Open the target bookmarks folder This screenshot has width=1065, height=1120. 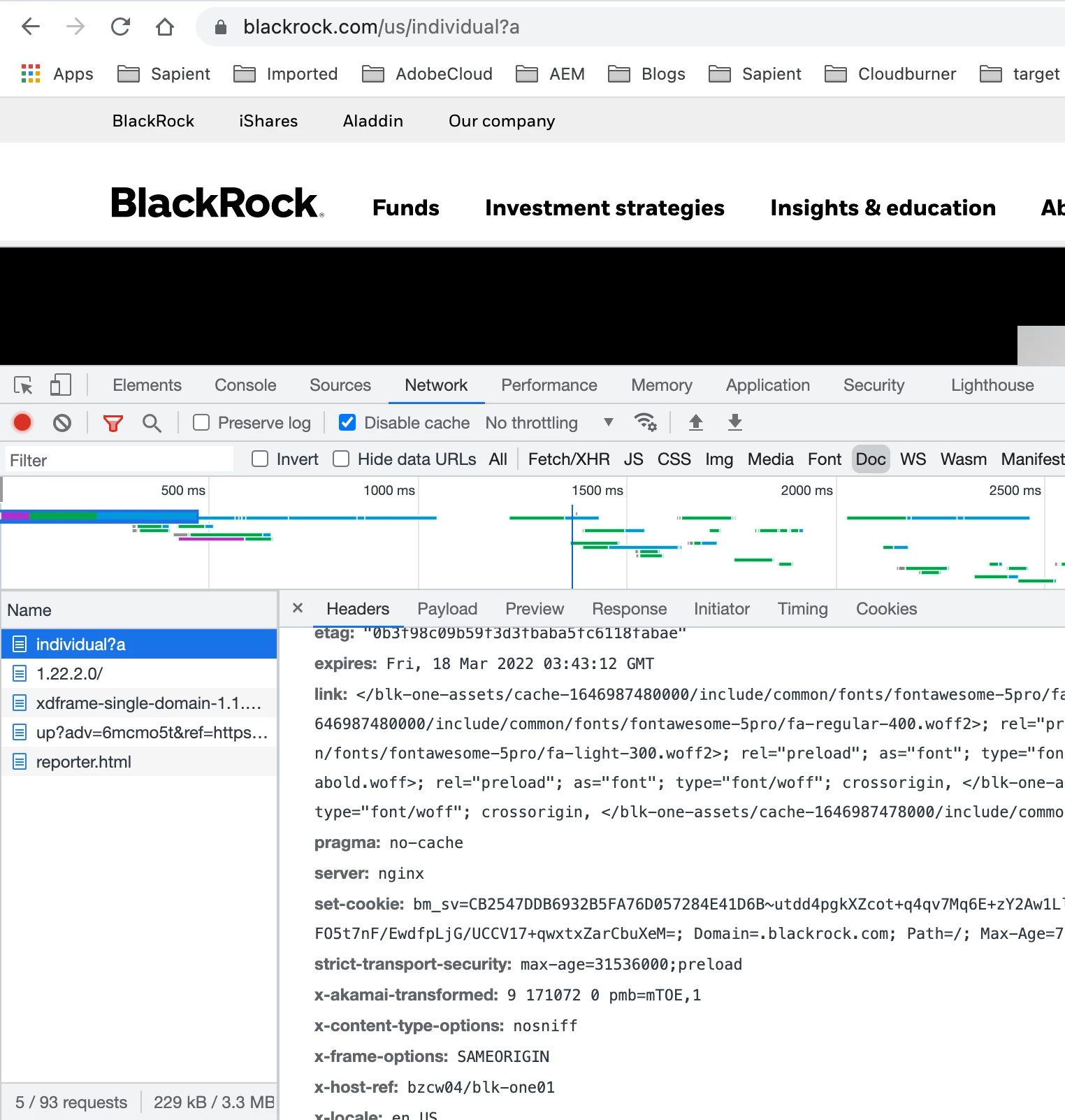coord(1020,73)
